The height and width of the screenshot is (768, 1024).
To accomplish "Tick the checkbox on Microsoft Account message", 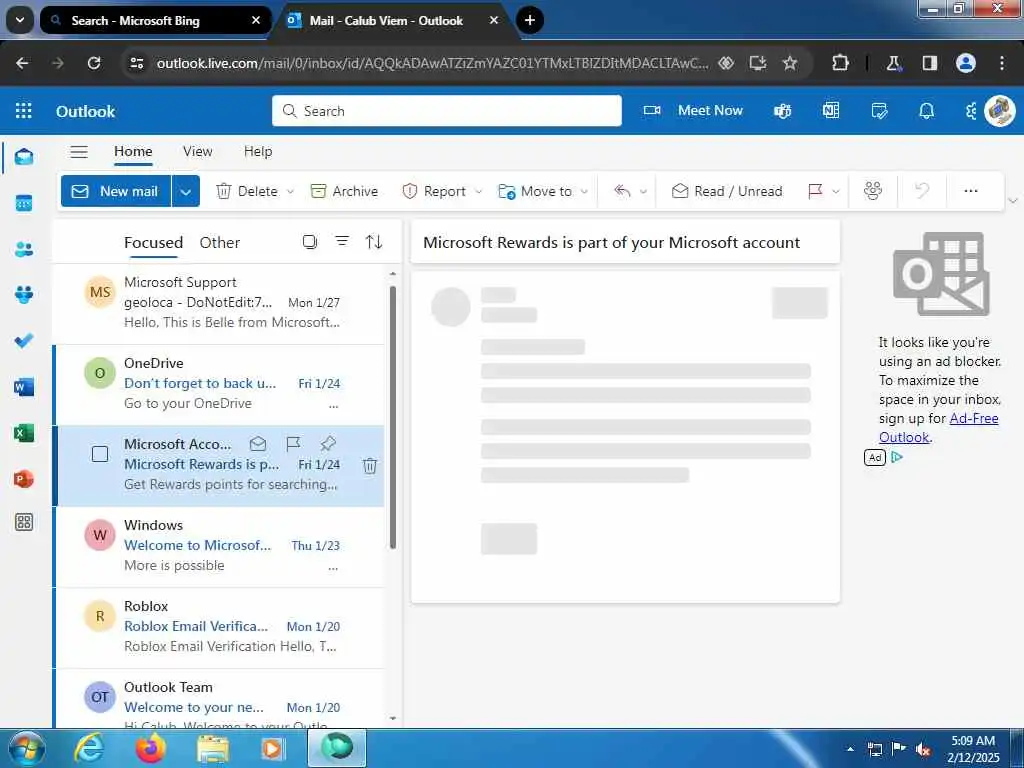I will (100, 454).
